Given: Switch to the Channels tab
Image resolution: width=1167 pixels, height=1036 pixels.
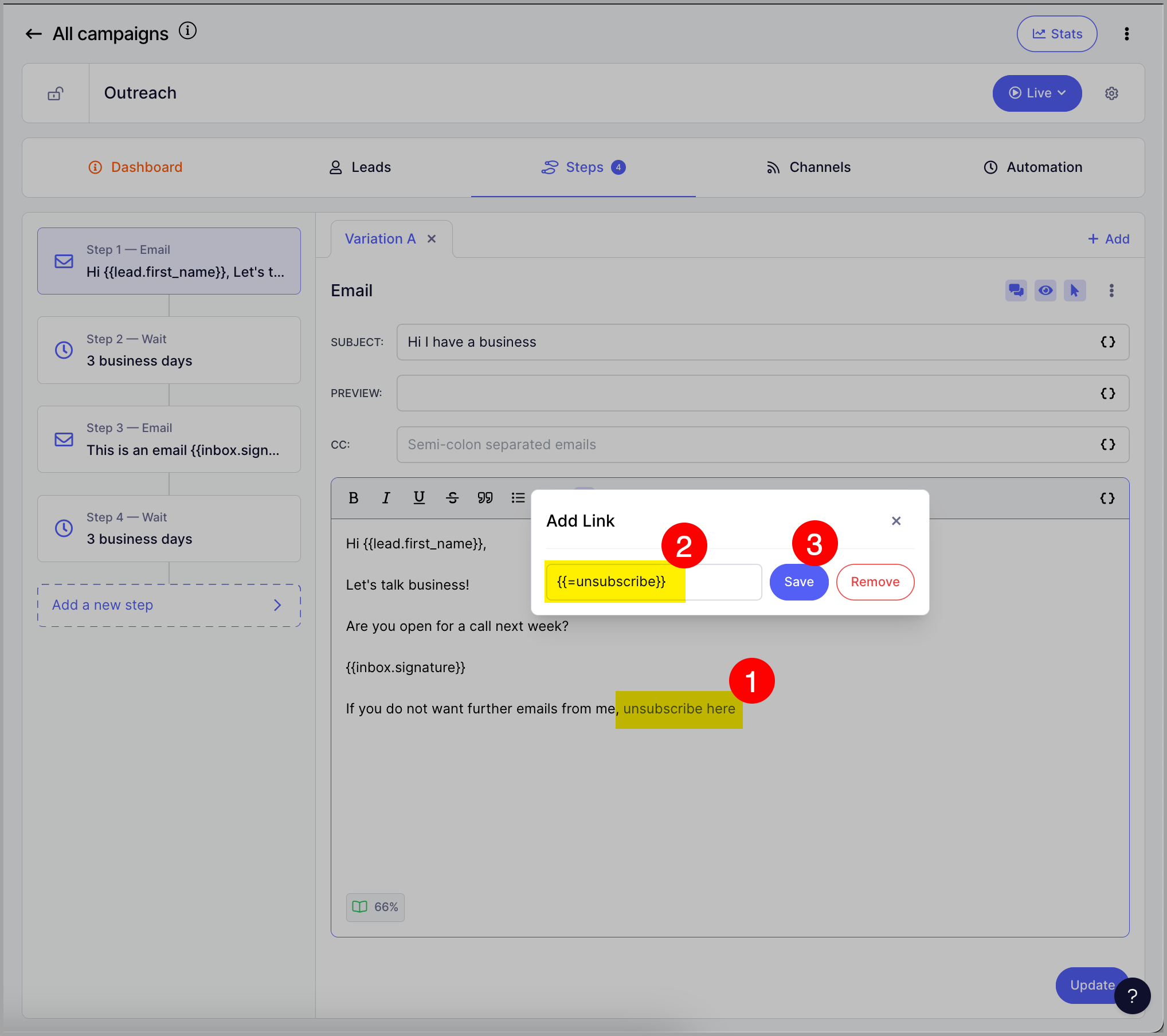Looking at the screenshot, I should [808, 167].
